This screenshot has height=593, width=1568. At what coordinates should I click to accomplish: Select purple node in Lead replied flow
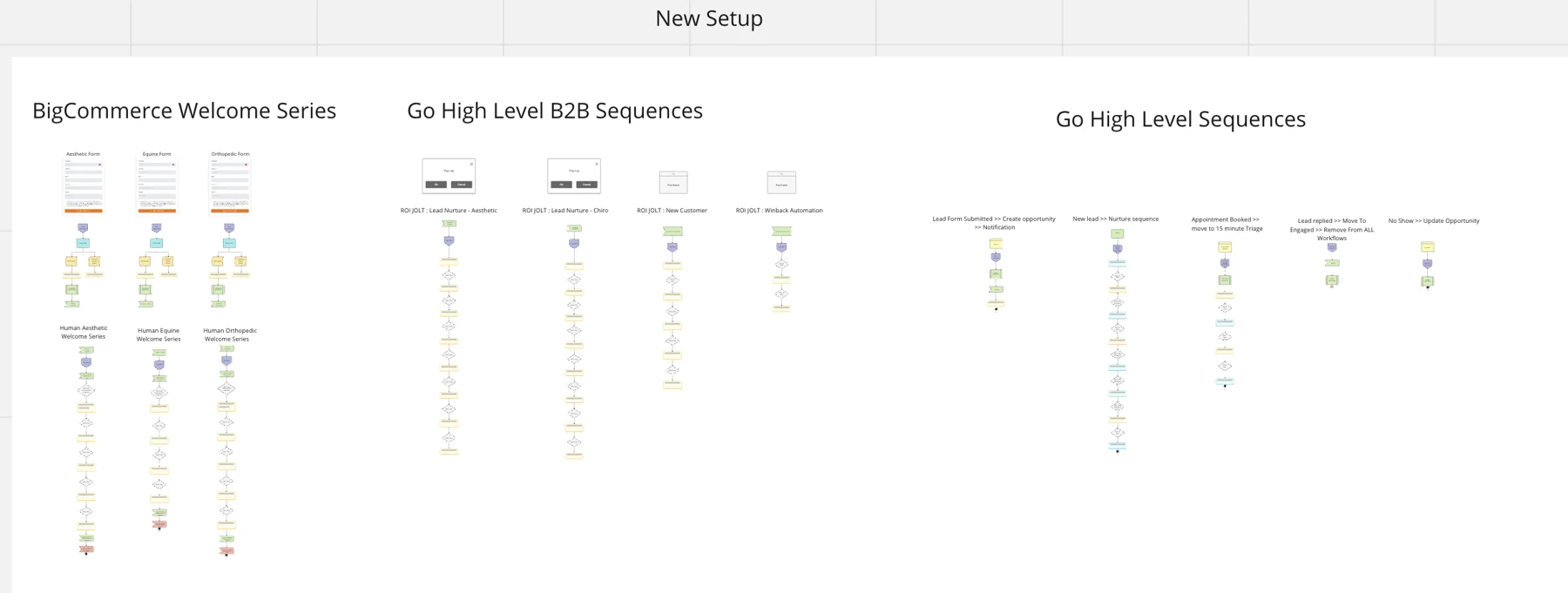tap(1332, 247)
